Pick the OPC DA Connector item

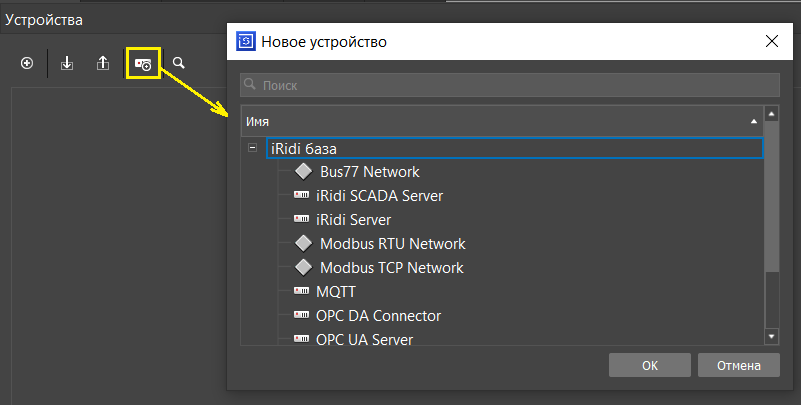pyautogui.click(x=378, y=316)
